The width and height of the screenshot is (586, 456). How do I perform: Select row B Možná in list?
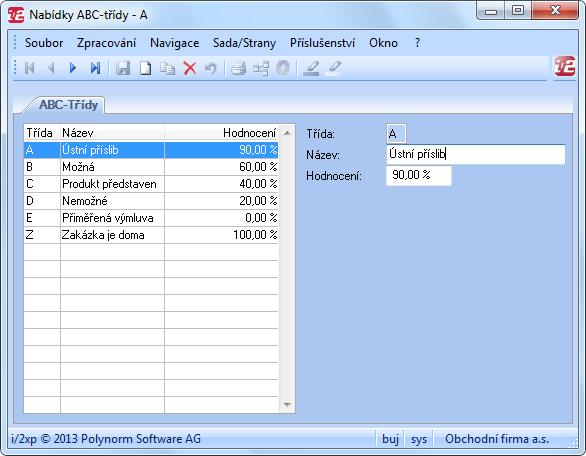click(151, 167)
